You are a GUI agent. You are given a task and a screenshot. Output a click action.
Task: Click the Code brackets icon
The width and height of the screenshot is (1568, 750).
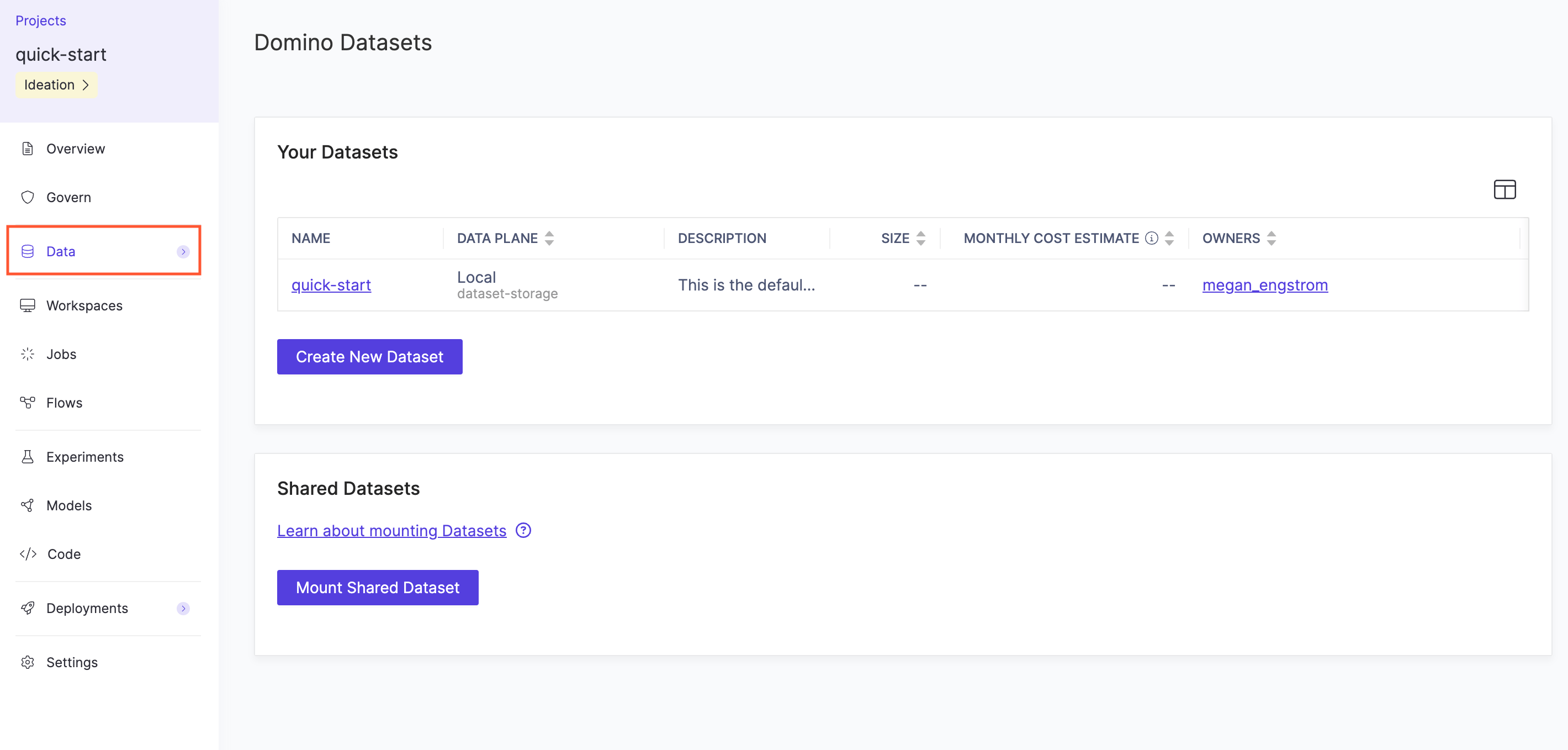[x=28, y=554]
